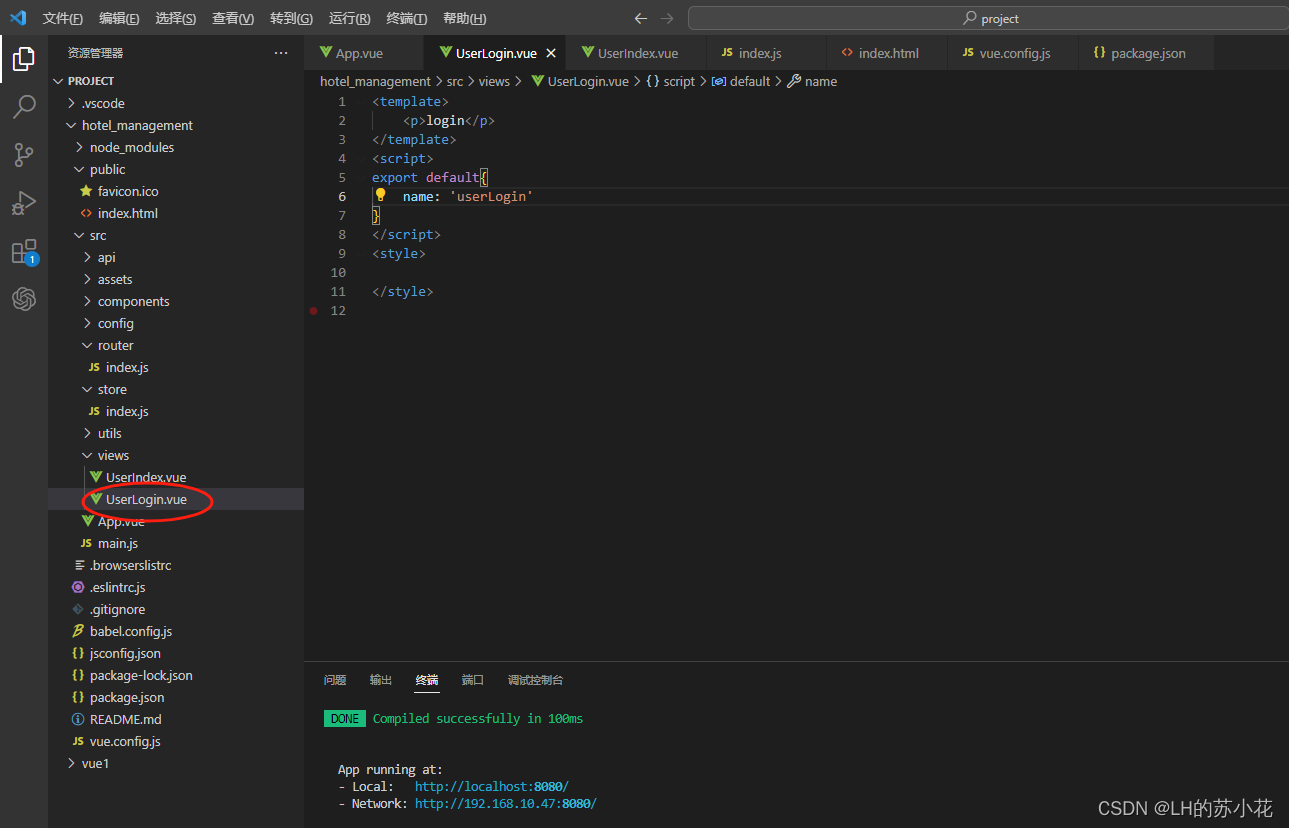Collapse the store folder
Image resolution: width=1289 pixels, height=828 pixels.
176,389
